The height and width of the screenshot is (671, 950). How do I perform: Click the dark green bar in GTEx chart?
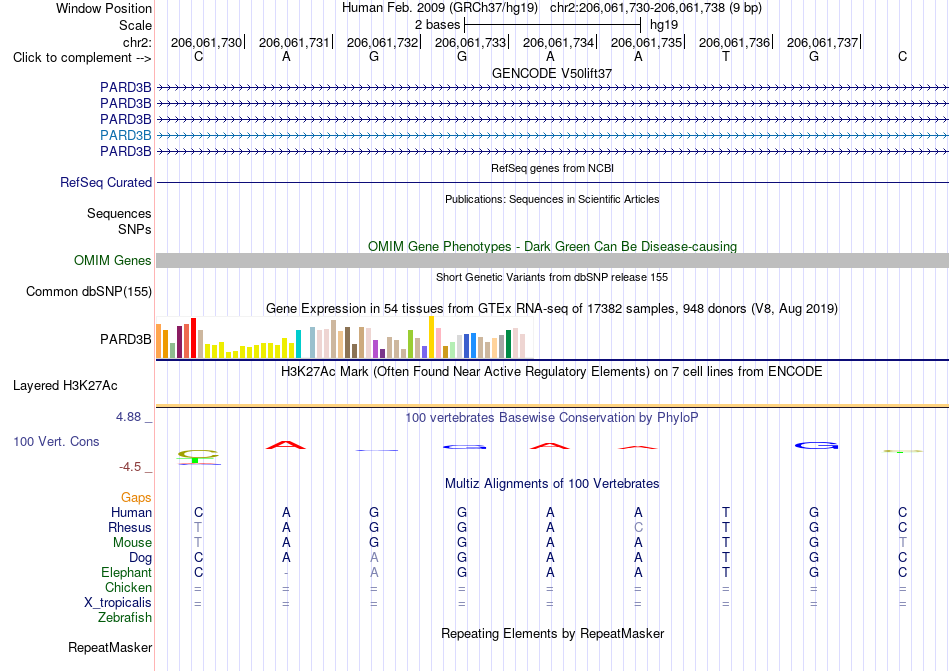pos(508,344)
